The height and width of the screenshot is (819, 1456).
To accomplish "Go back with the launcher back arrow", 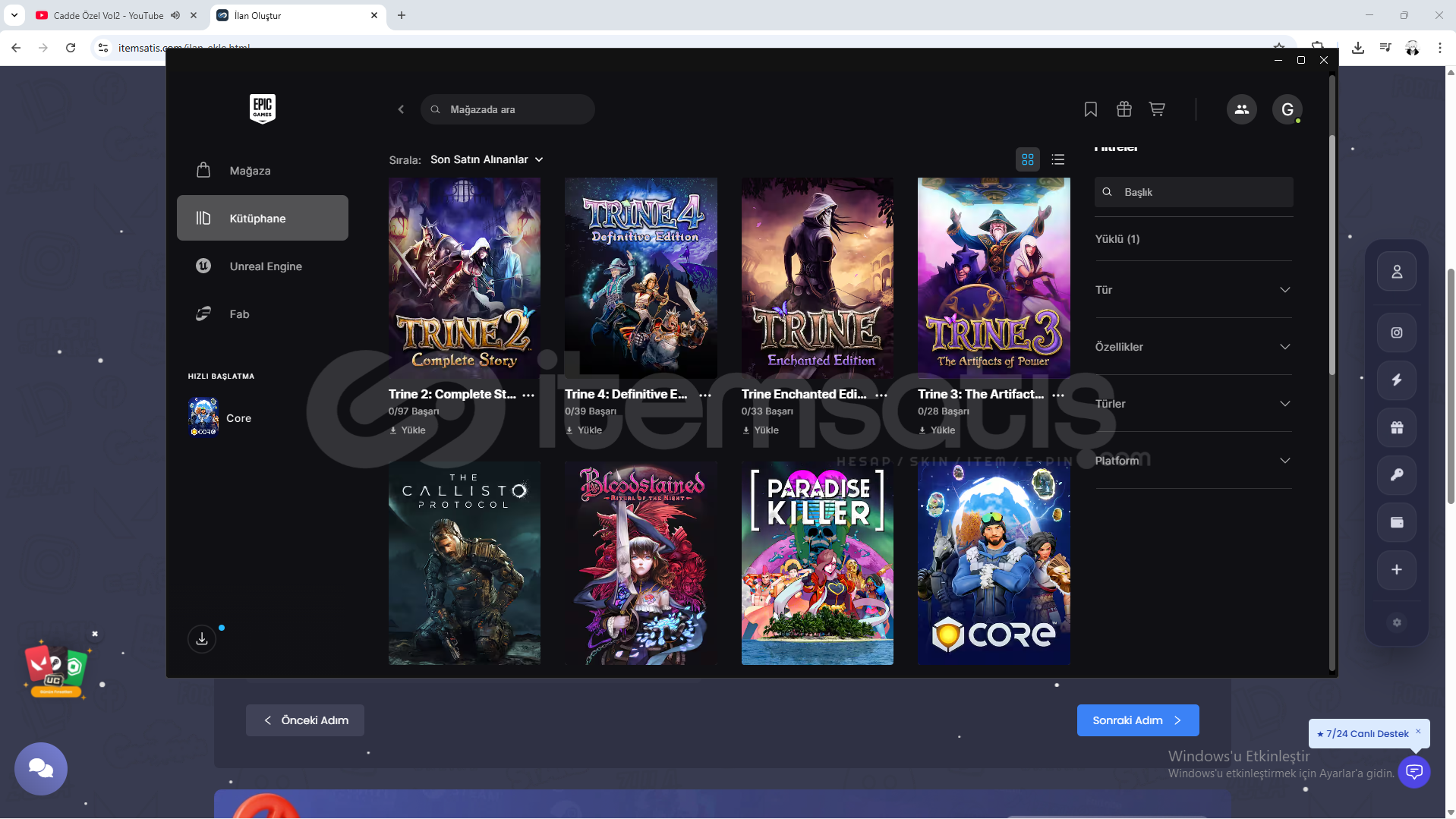I will 401,109.
